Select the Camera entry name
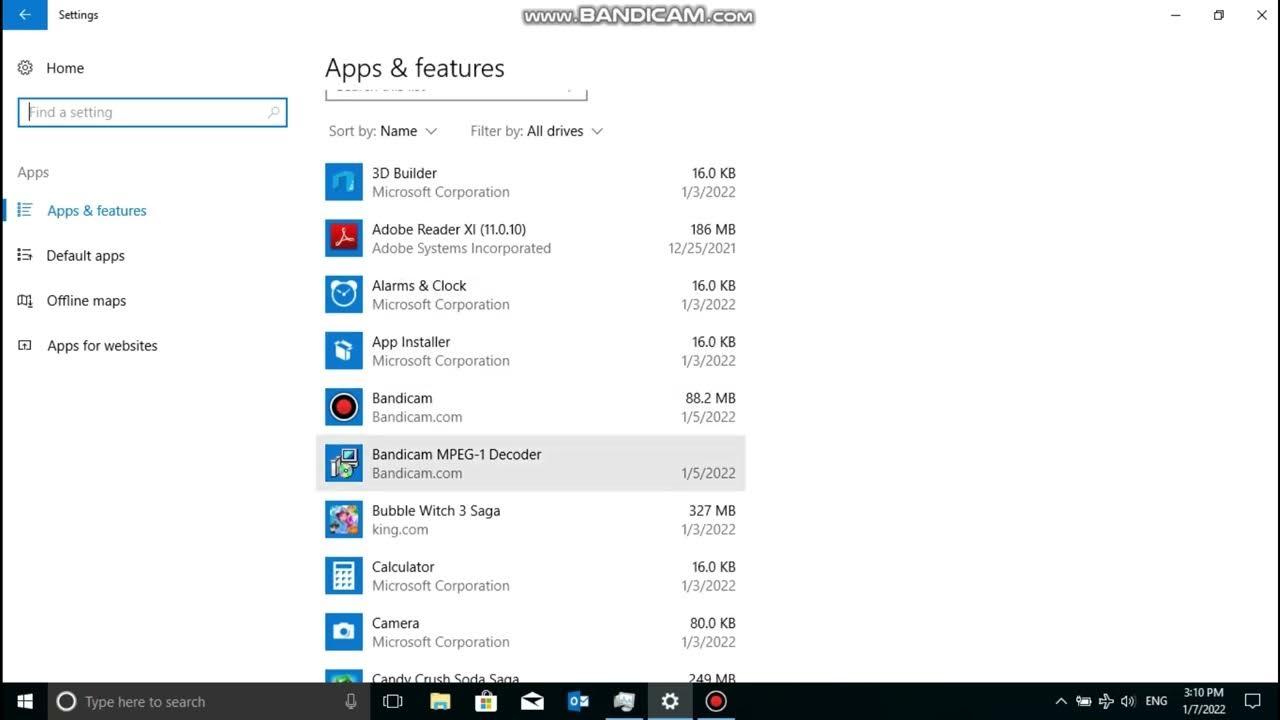 pyautogui.click(x=395, y=622)
